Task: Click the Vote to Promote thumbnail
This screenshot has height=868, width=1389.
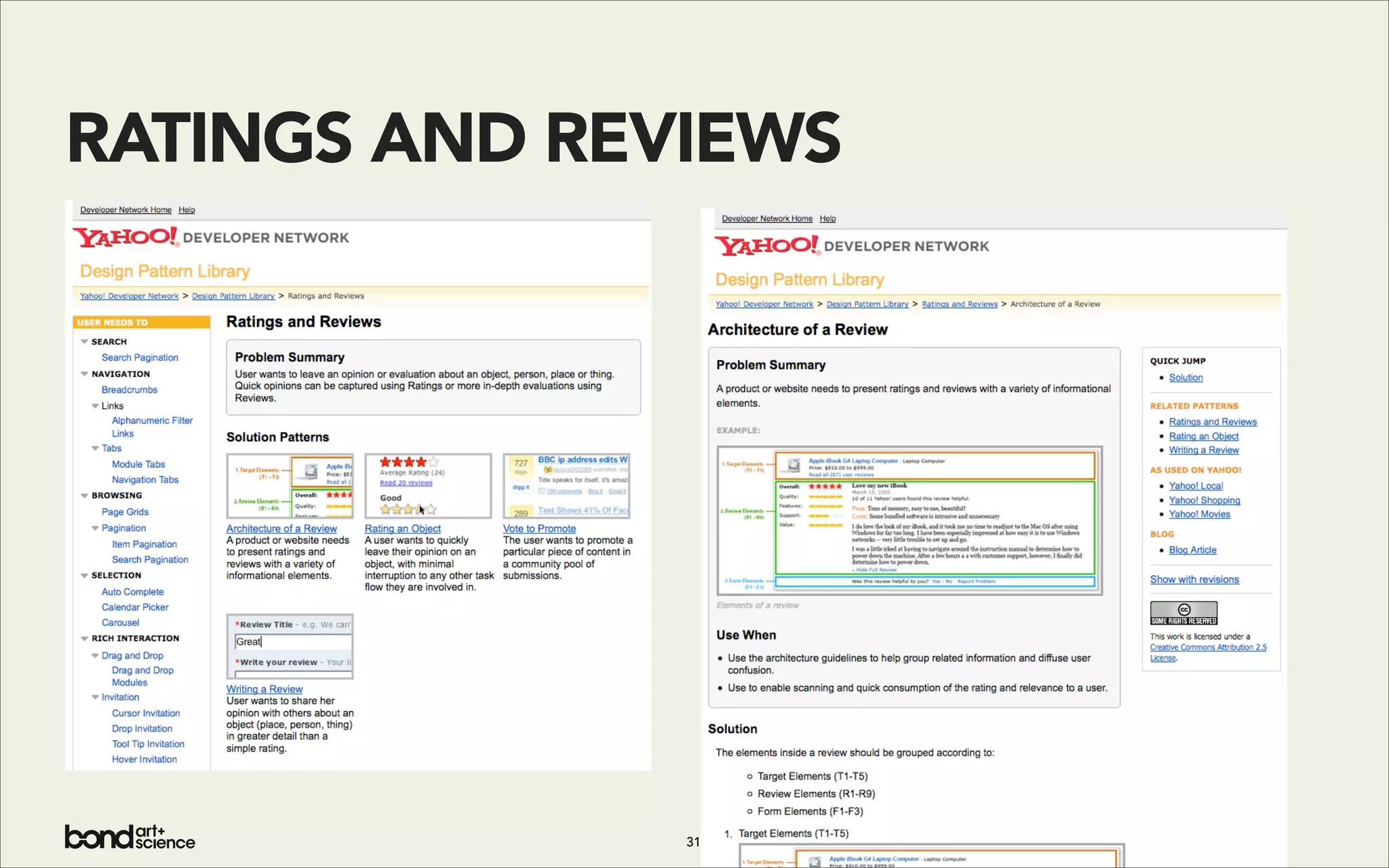Action: click(566, 486)
